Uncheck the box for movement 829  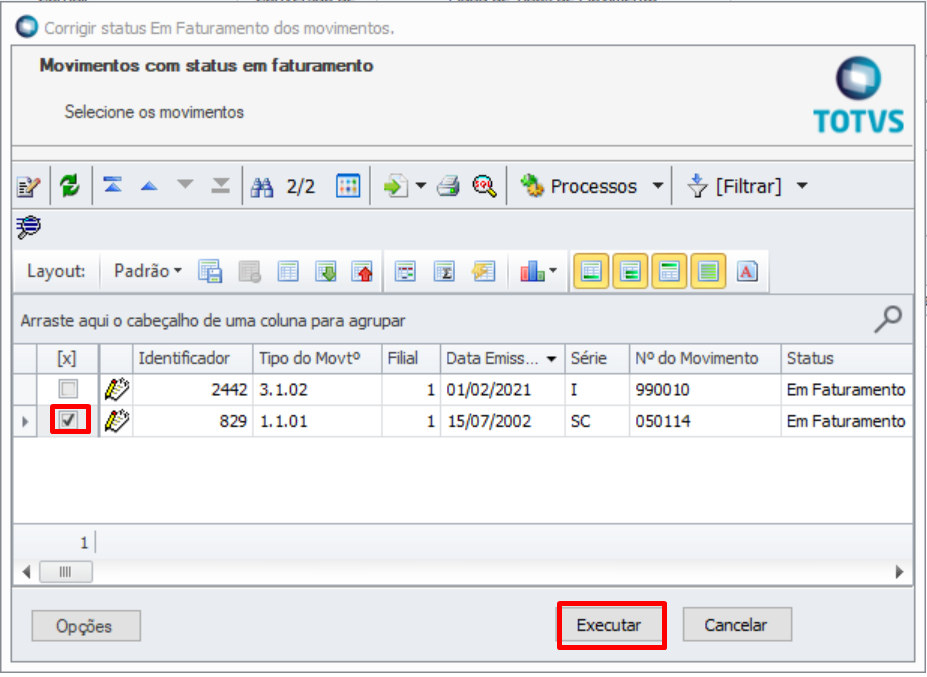[69, 420]
